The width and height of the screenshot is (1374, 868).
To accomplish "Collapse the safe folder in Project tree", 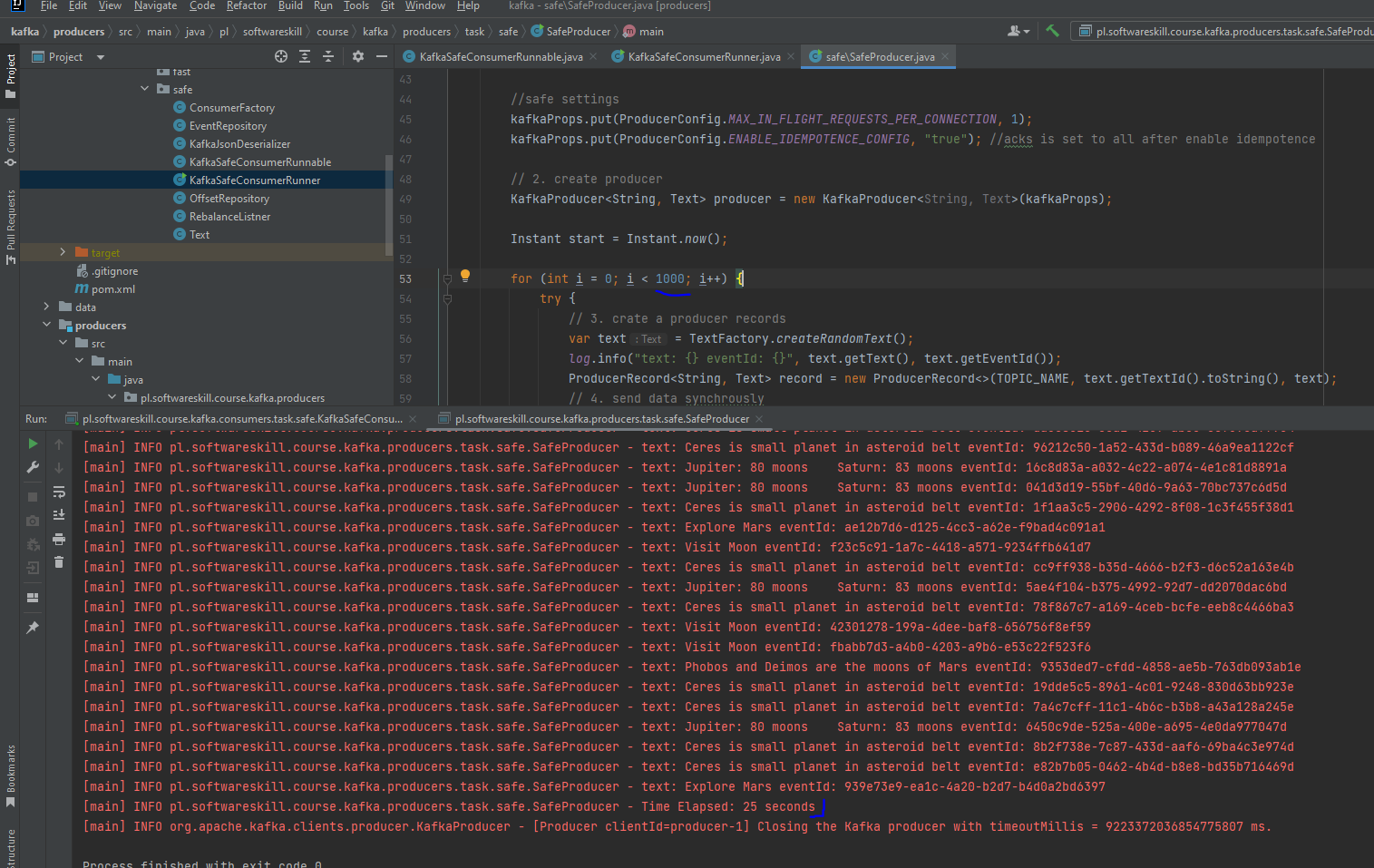I will (143, 89).
